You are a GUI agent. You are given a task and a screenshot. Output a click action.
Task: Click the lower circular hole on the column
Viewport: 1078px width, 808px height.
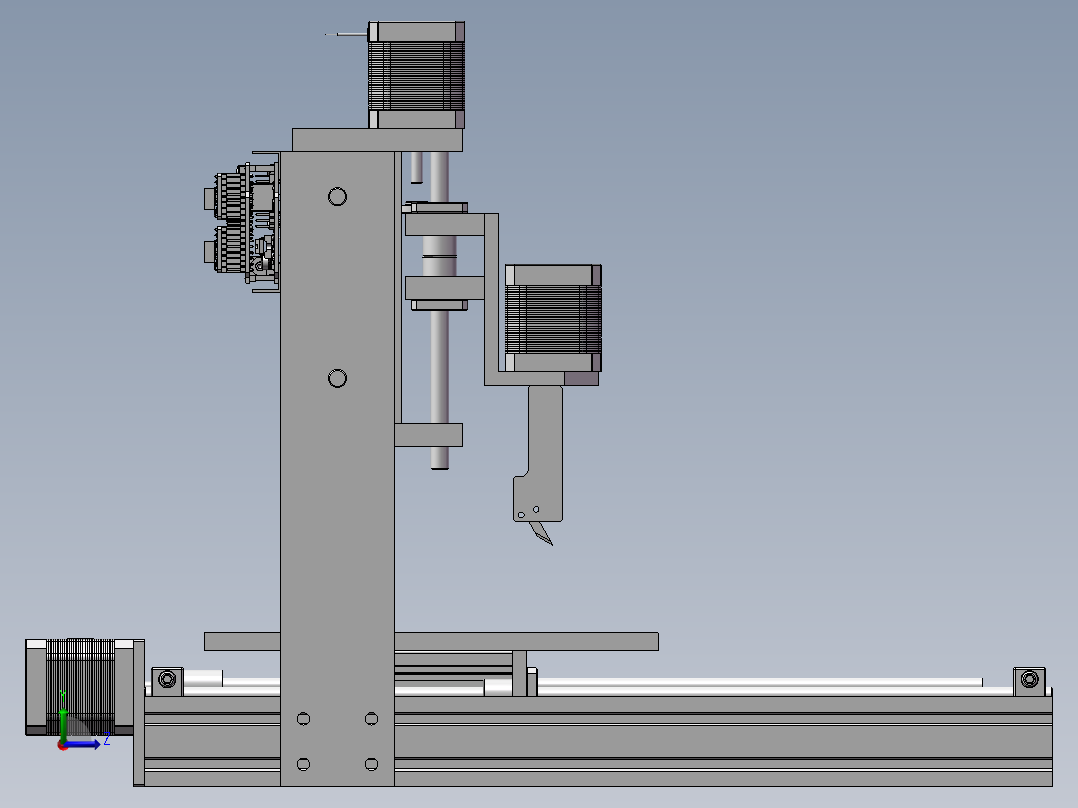coord(337,377)
